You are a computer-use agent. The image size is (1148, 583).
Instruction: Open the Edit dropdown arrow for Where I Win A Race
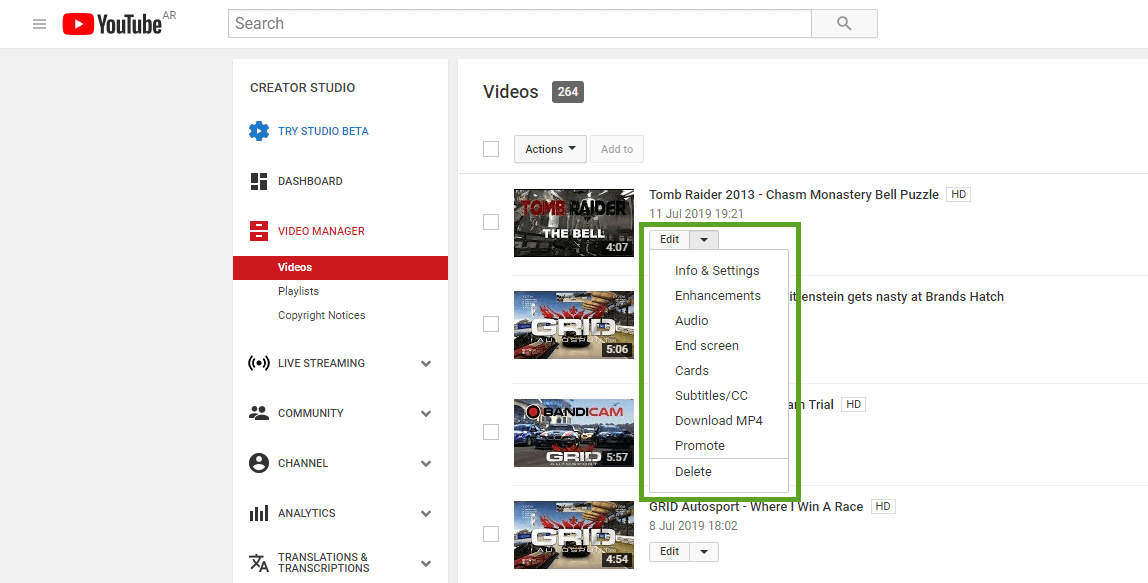click(x=704, y=552)
